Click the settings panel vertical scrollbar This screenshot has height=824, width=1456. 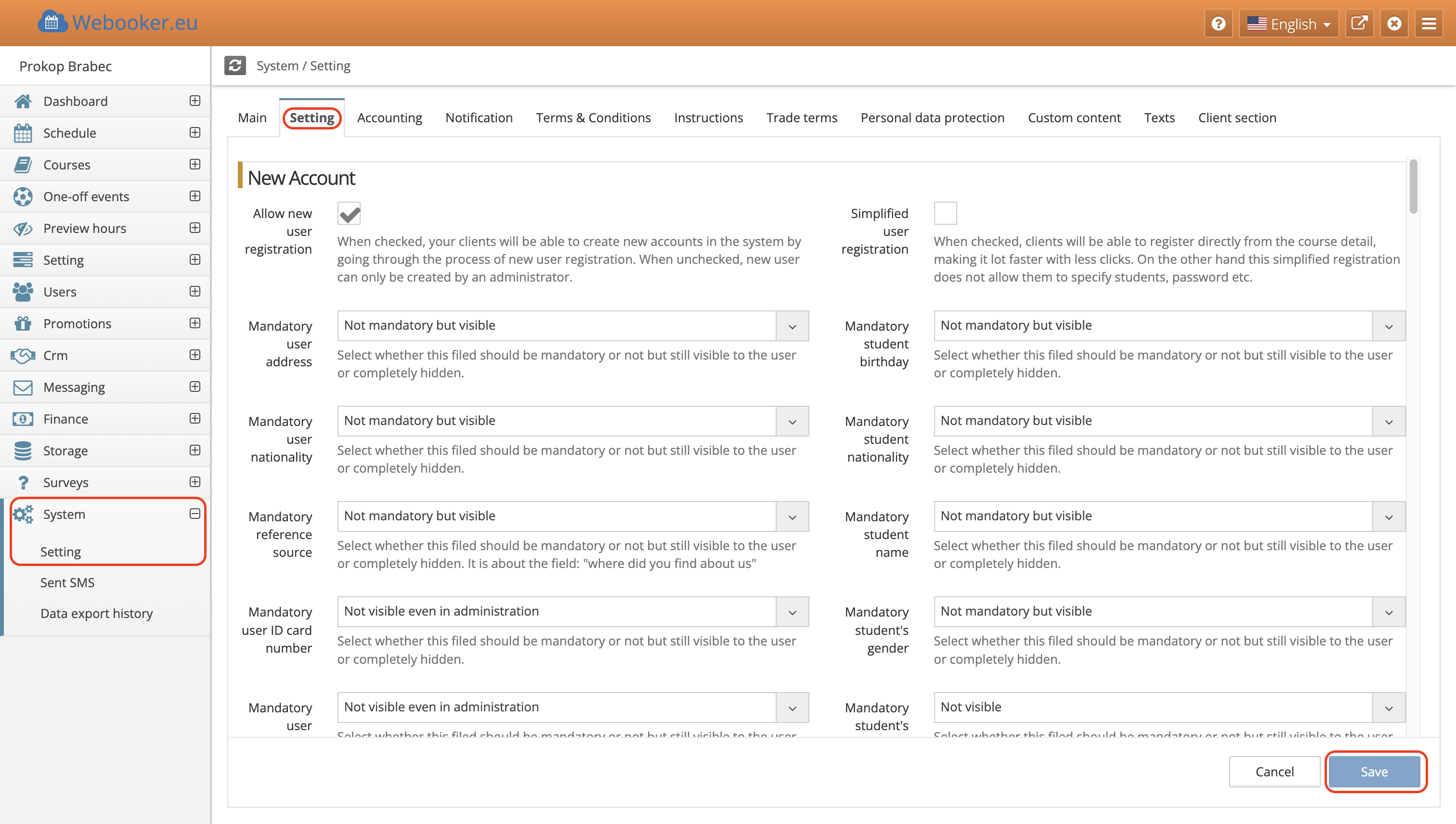1413,187
